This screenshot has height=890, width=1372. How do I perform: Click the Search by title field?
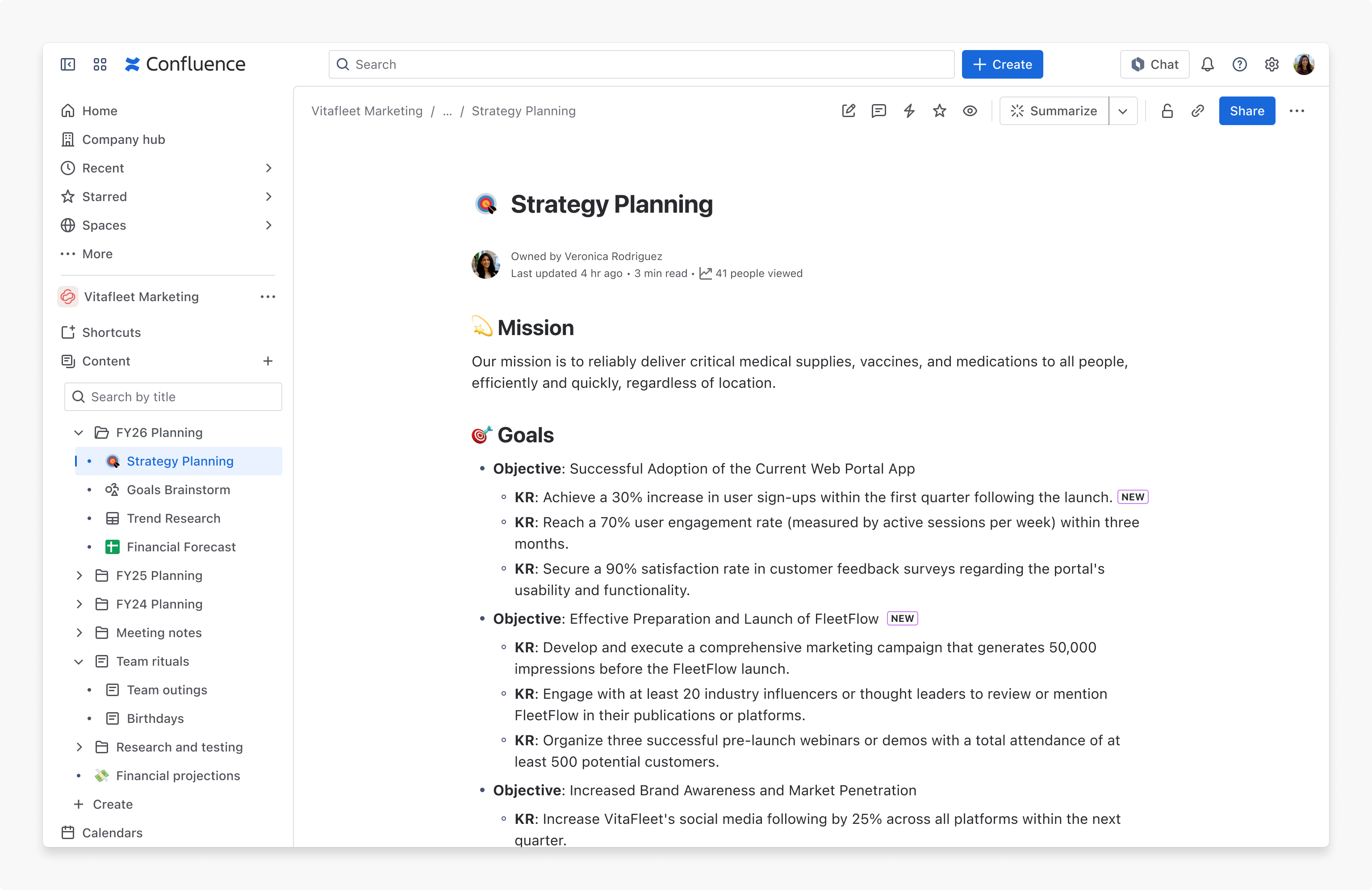pyautogui.click(x=173, y=397)
